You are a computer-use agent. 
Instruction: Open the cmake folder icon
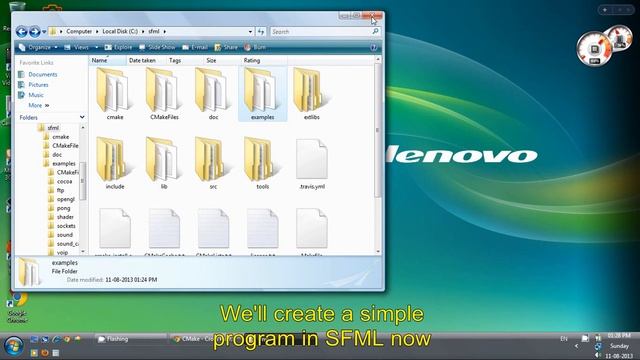tap(114, 91)
